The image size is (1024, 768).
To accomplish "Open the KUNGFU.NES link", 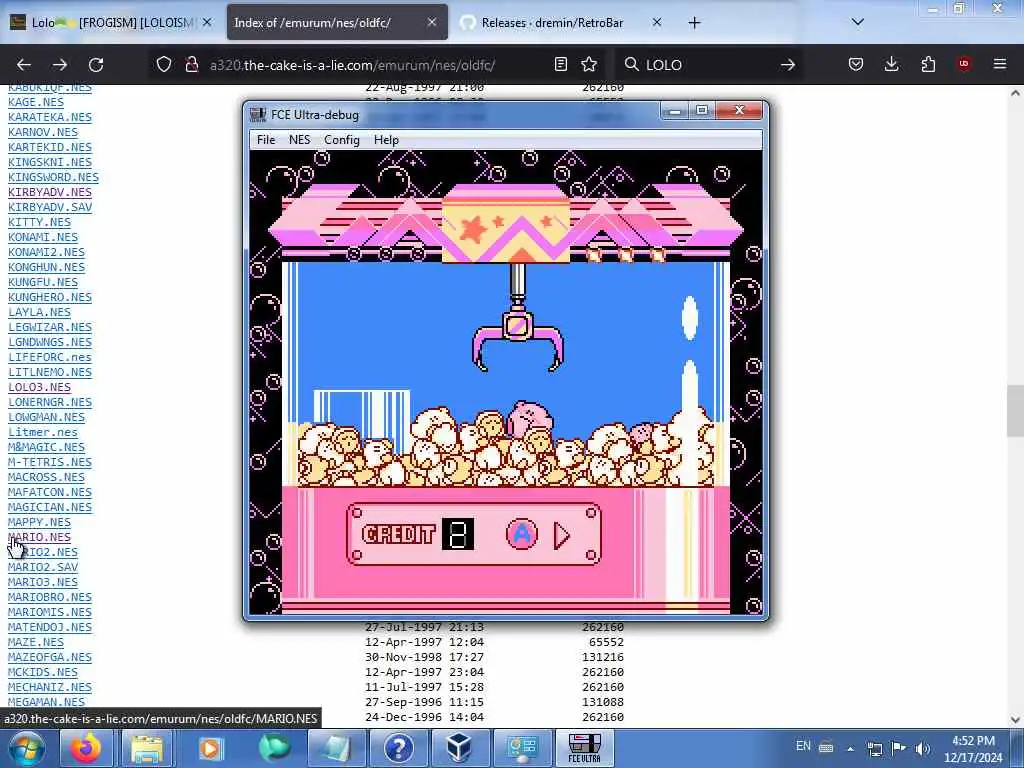I will (x=42, y=282).
